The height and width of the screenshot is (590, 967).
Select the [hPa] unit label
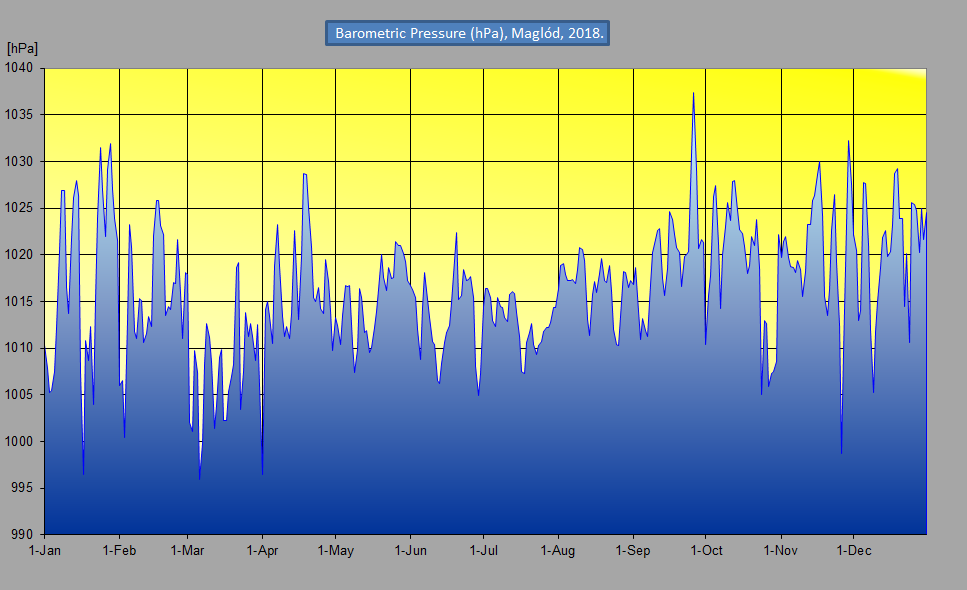(x=22, y=48)
